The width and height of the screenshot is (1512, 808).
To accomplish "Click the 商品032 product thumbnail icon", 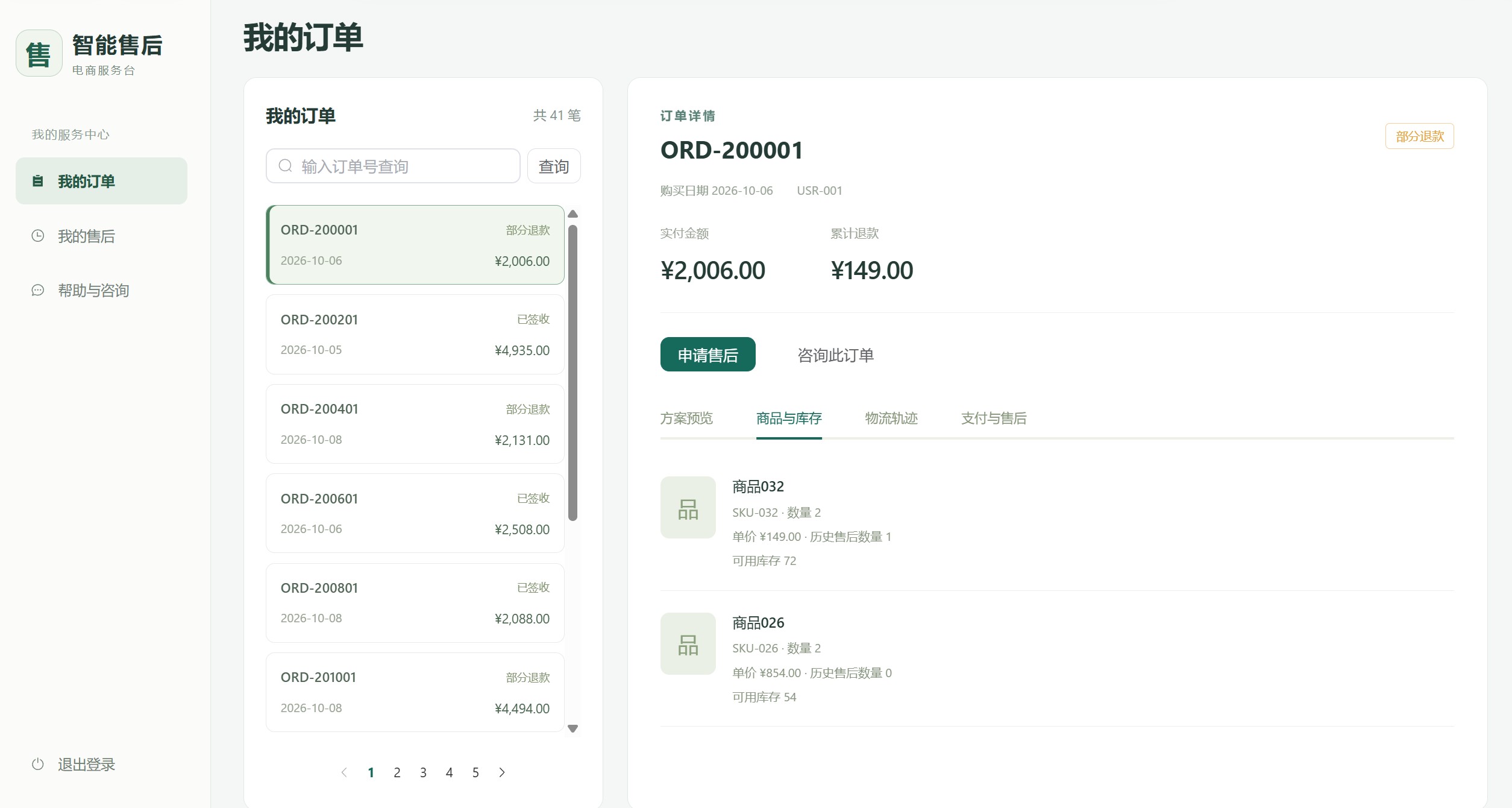I will [688, 507].
